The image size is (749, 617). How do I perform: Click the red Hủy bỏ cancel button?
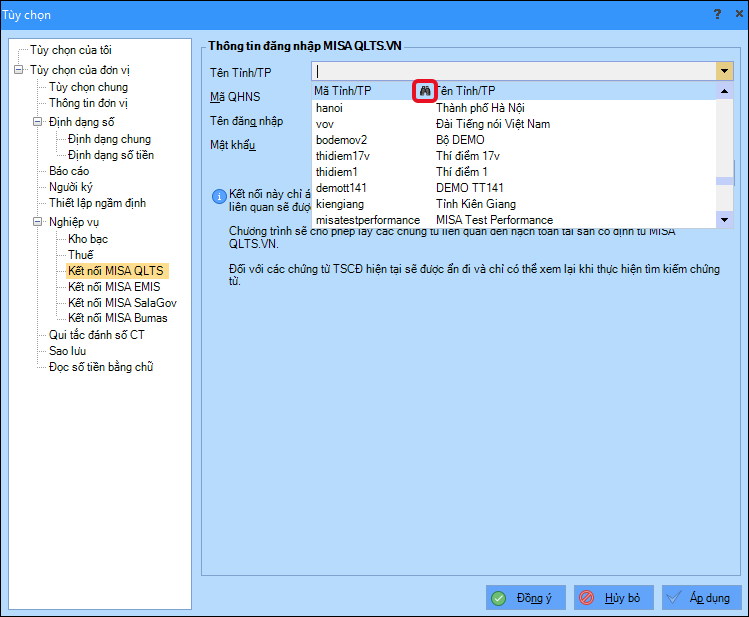(614, 597)
